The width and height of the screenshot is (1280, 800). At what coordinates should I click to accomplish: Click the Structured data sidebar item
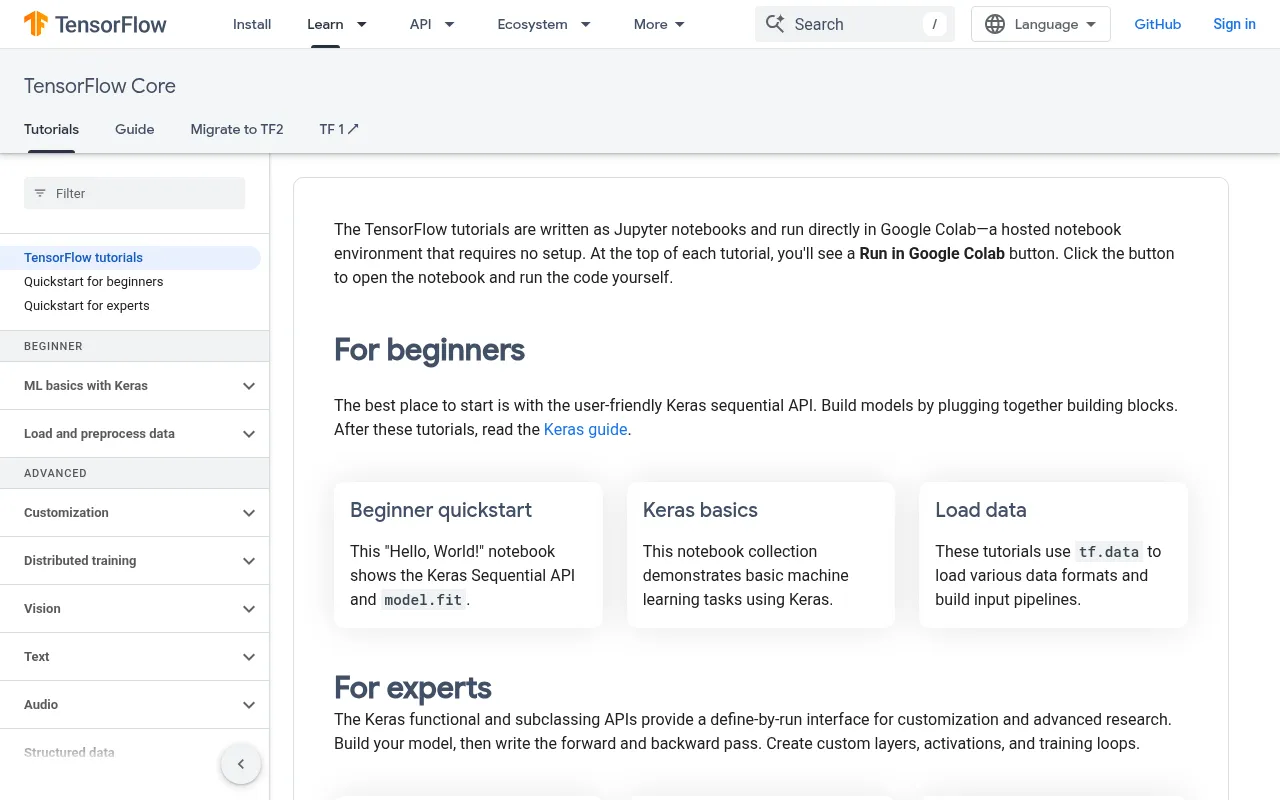(x=69, y=753)
